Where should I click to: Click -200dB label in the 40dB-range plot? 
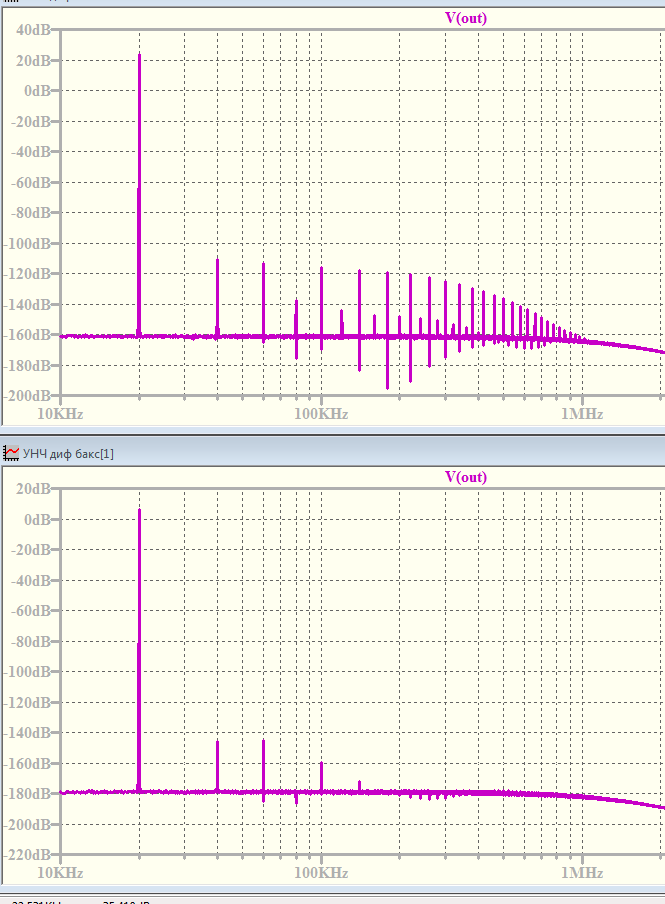pos(28,396)
